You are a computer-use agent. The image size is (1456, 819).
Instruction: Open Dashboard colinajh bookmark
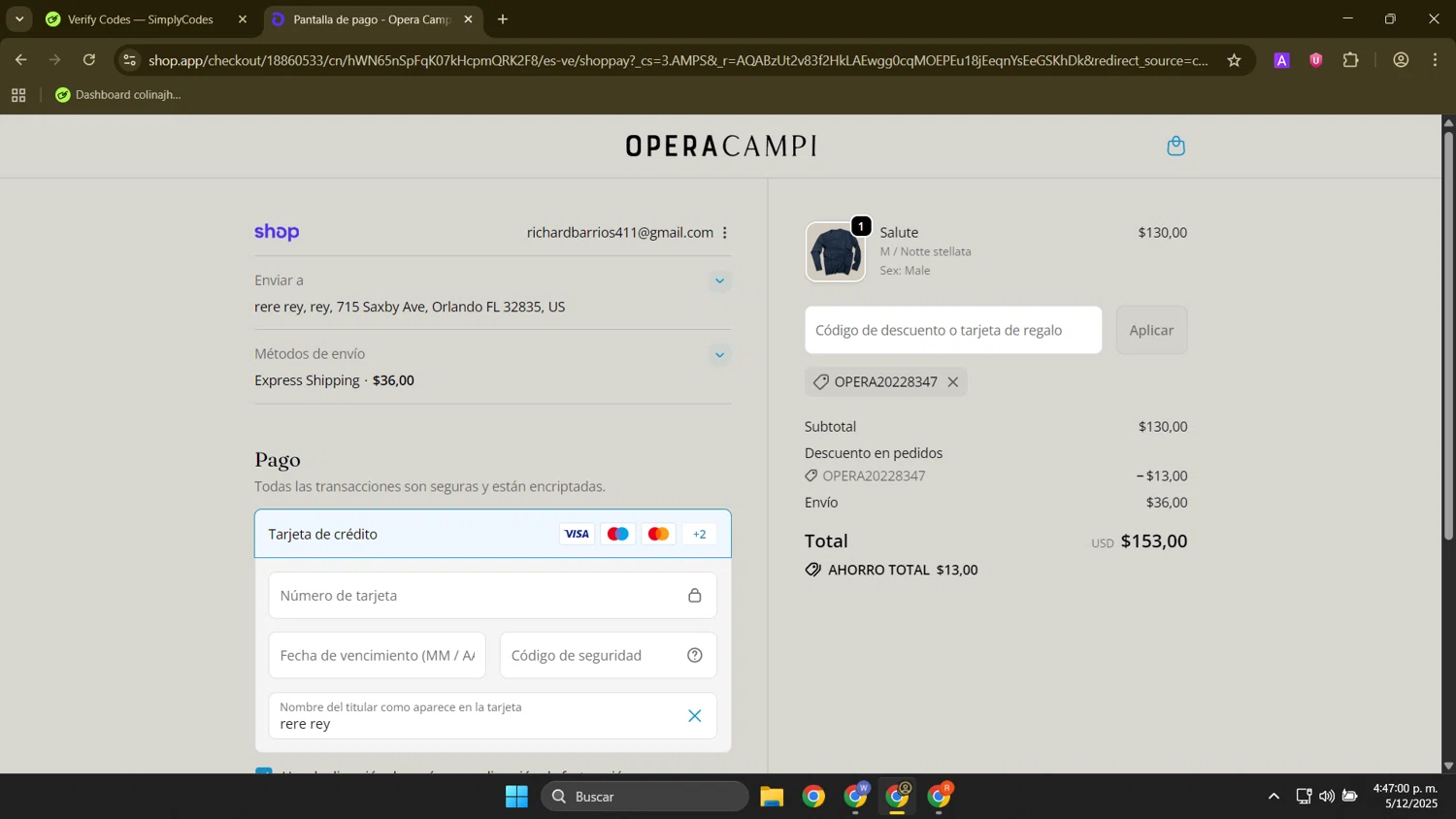pos(118,95)
